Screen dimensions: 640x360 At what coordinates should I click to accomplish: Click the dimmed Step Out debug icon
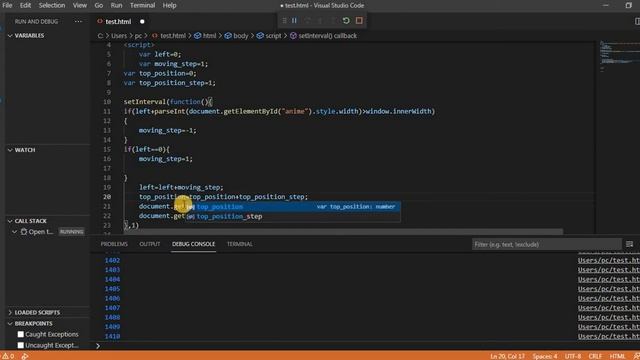(333, 20)
